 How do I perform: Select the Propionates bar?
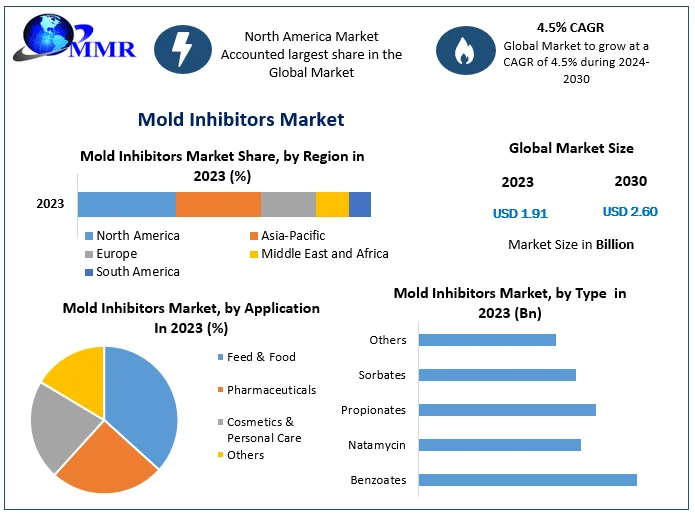click(507, 410)
